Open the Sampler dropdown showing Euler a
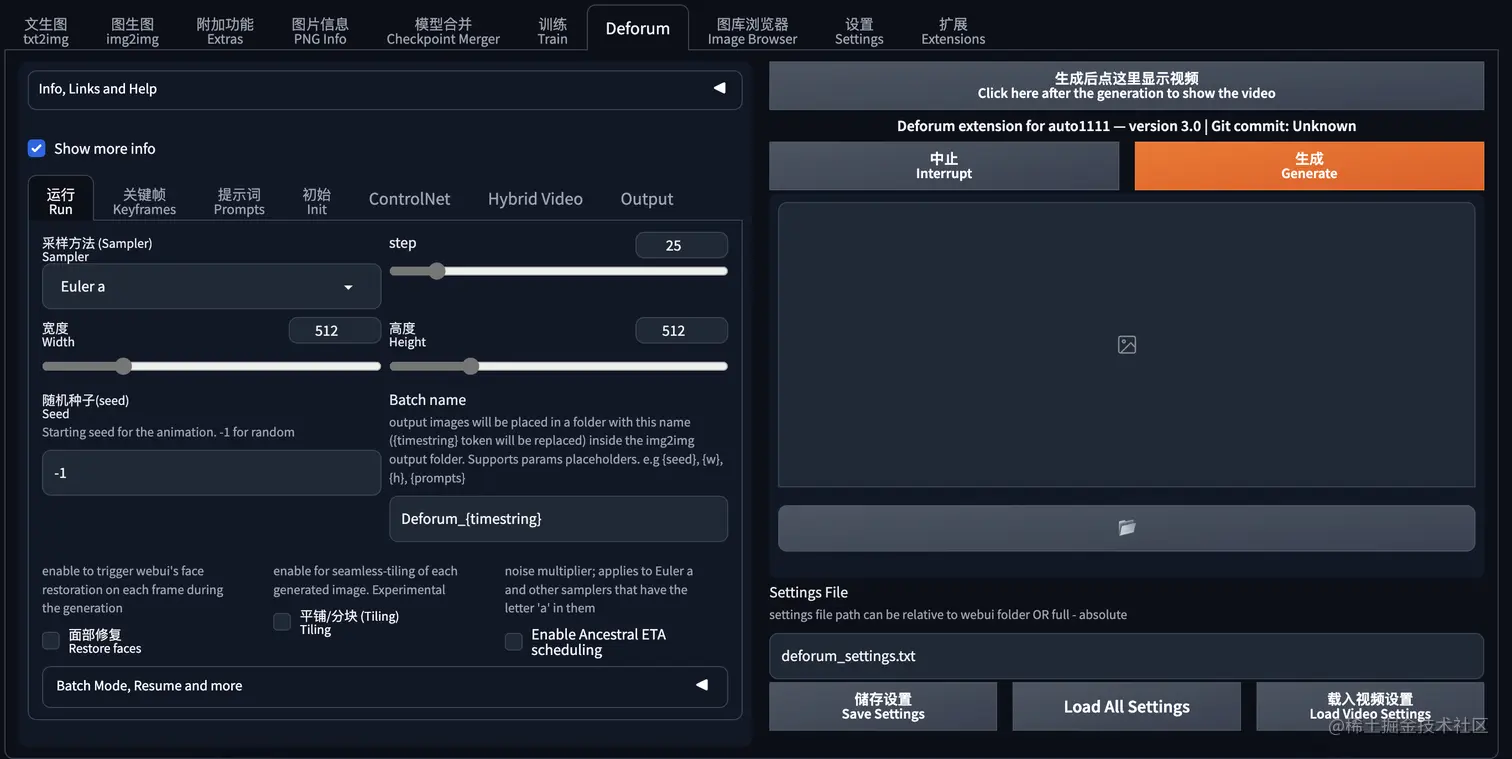Image resolution: width=1512 pixels, height=759 pixels. click(x=210, y=286)
